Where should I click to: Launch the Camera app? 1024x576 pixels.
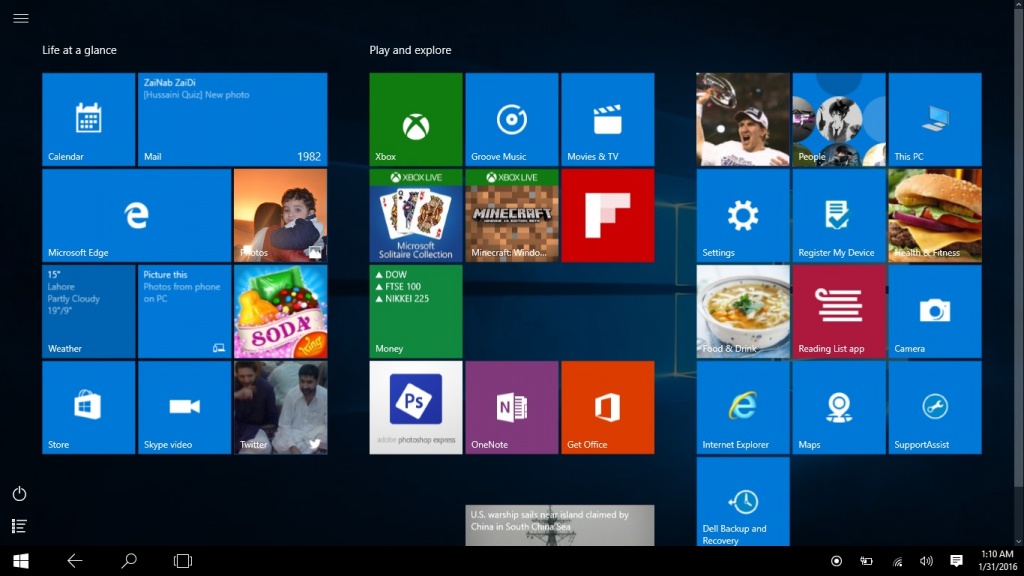click(934, 311)
